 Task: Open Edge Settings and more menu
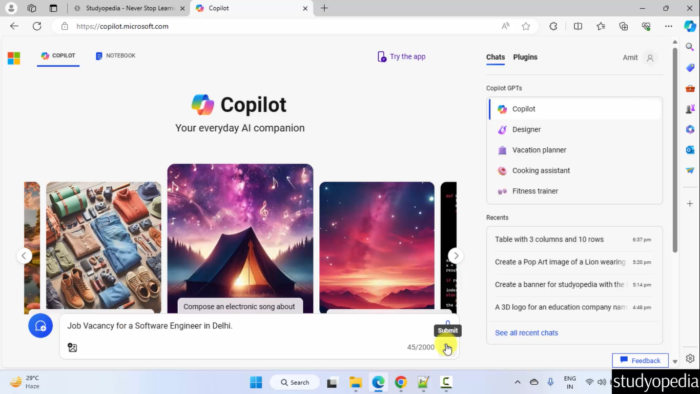click(668, 26)
